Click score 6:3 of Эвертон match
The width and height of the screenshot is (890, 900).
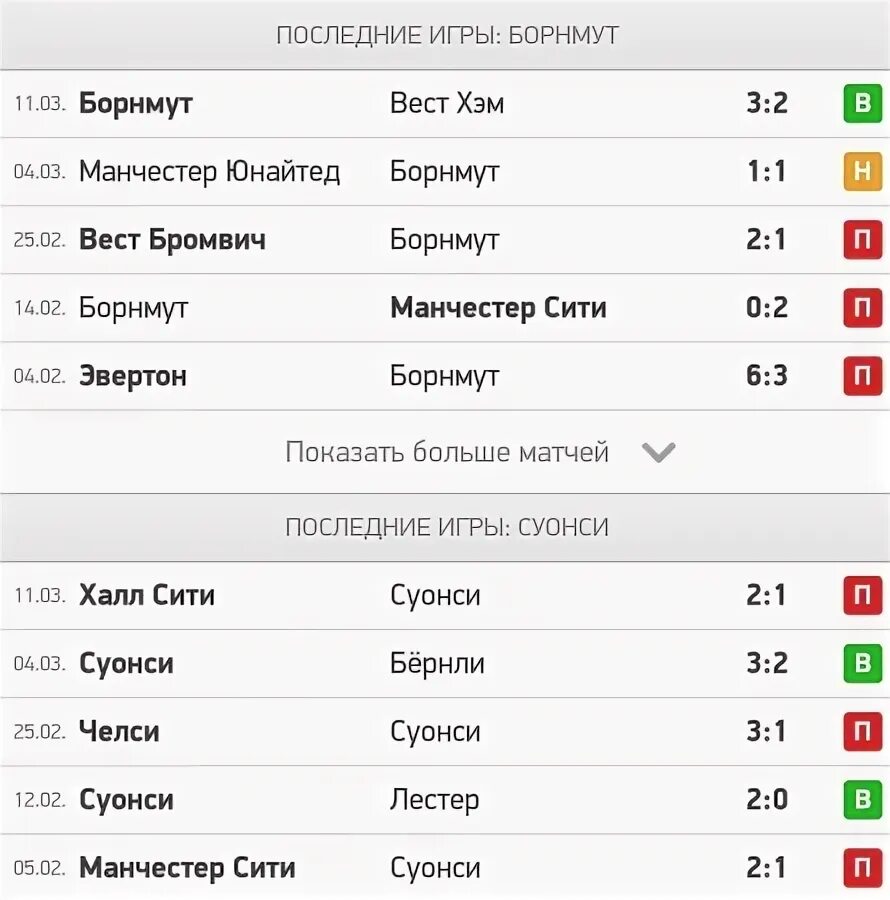767,375
